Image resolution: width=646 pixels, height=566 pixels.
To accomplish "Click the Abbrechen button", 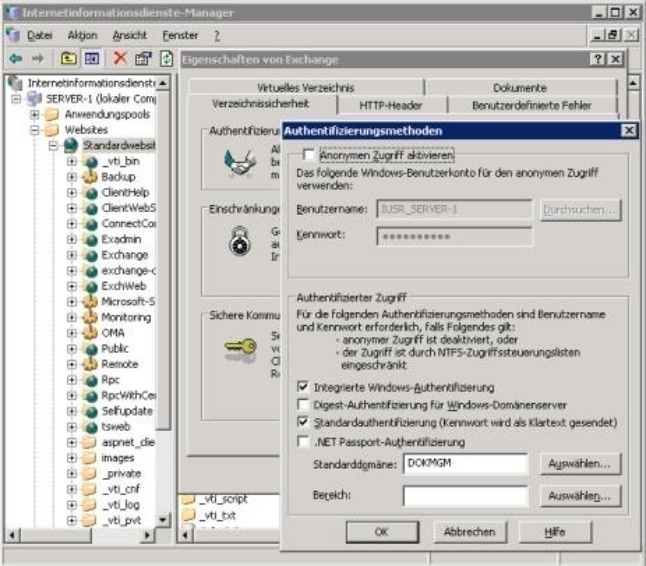I will (469, 532).
